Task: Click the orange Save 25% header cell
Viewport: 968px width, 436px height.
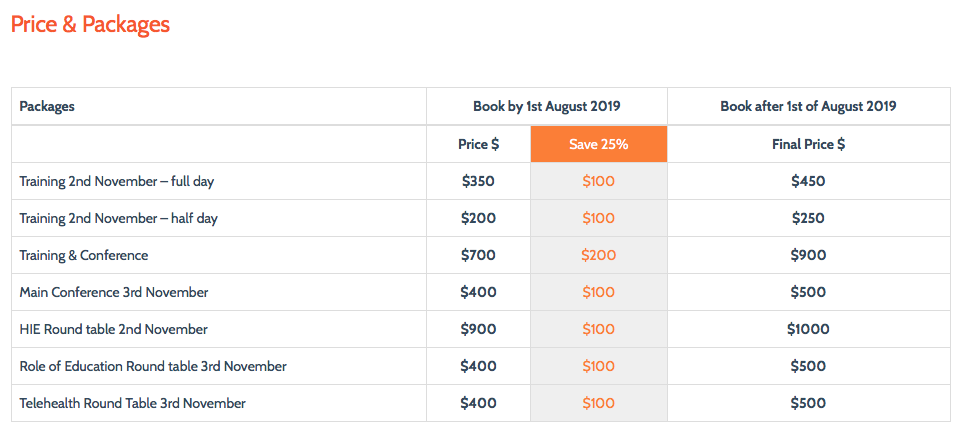Action: [598, 144]
